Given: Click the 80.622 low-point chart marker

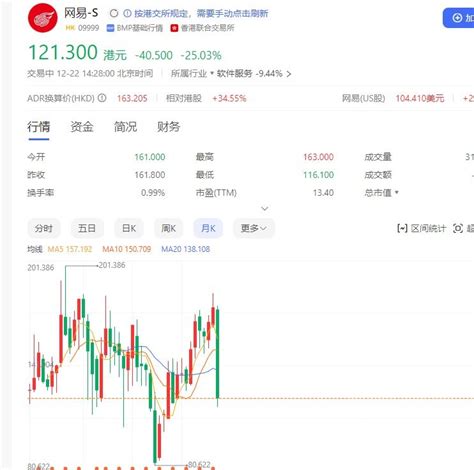Looking at the screenshot, I should point(199,465).
